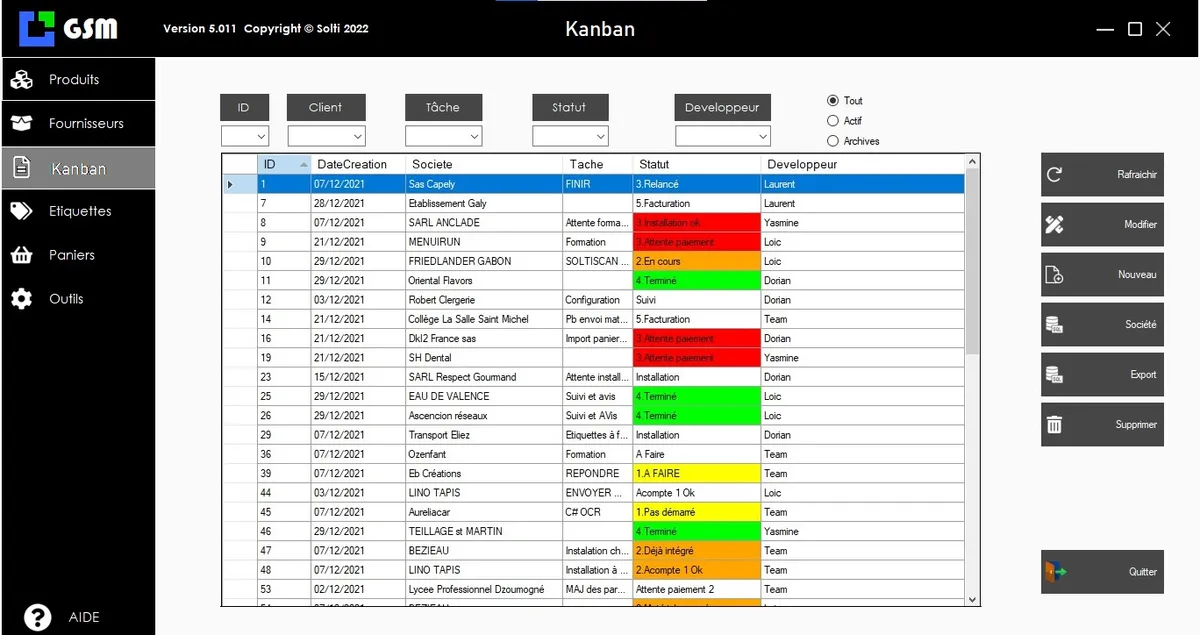
Task: Click the 'C# OCR' task cell
Action: 597,512
